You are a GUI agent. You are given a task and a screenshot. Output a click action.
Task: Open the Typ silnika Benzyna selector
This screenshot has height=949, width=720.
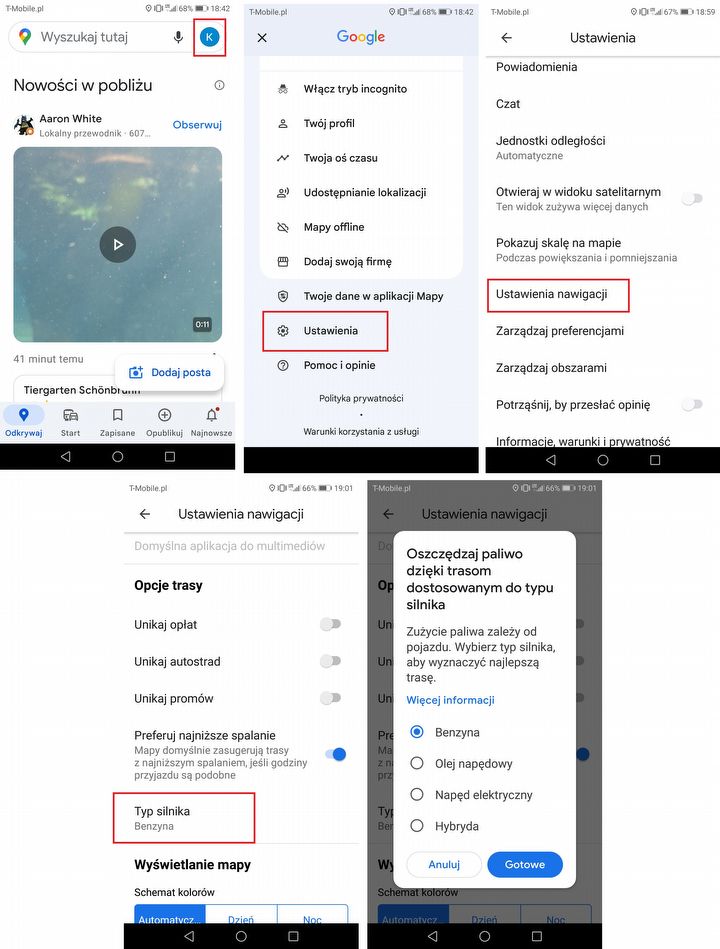184,818
